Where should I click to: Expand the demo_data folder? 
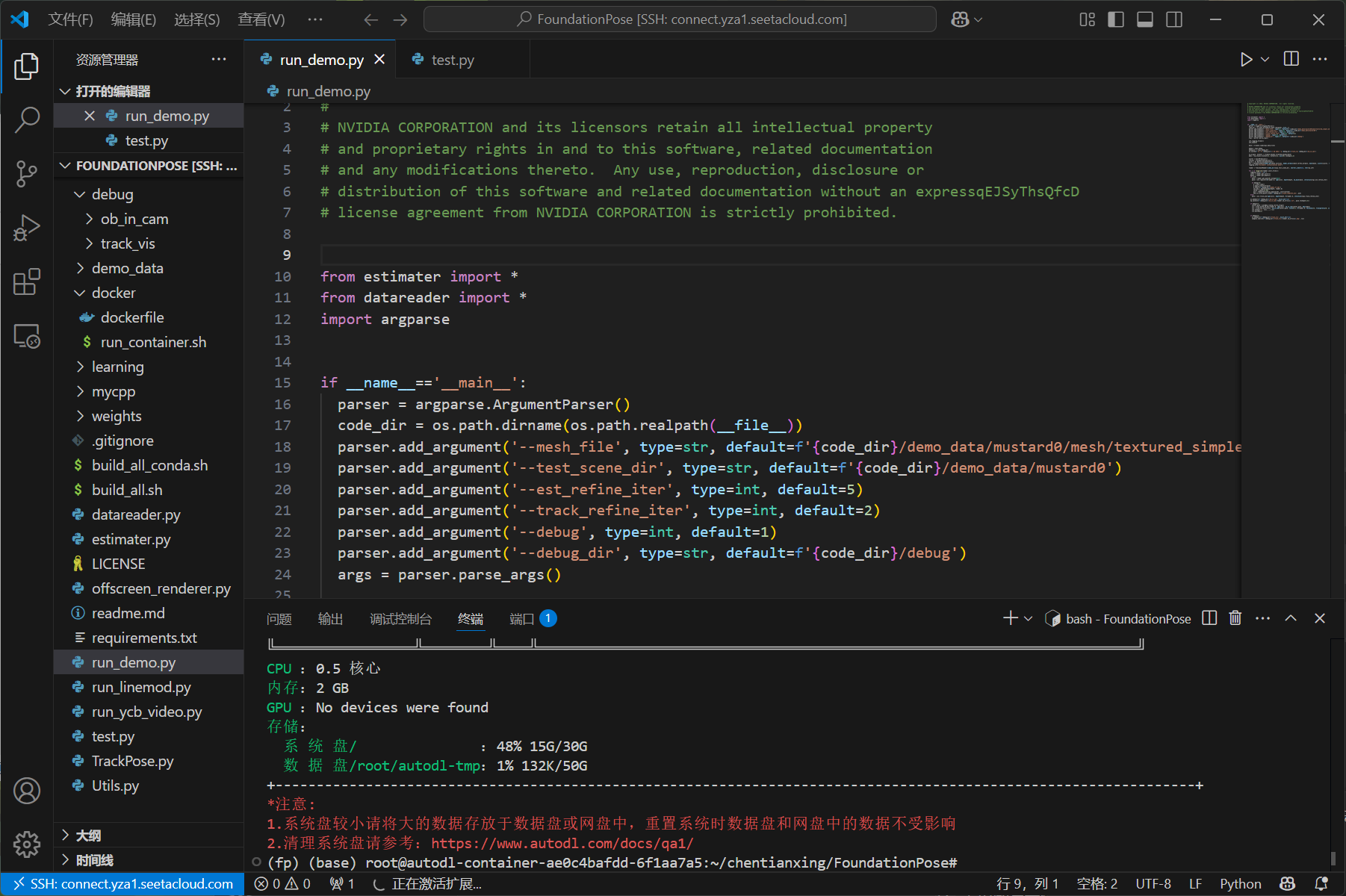pos(127,268)
